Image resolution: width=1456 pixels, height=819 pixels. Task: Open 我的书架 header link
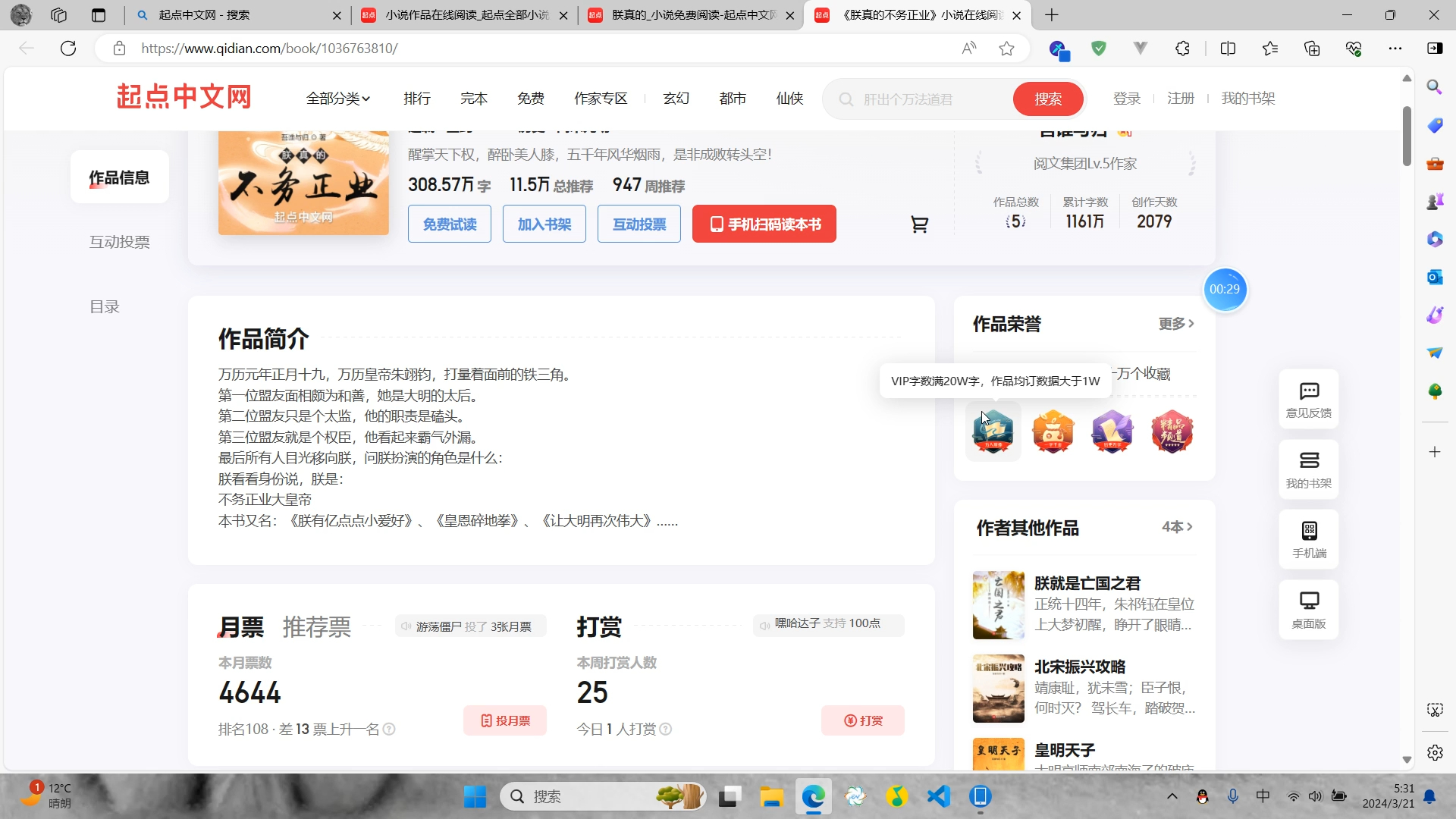[1248, 99]
